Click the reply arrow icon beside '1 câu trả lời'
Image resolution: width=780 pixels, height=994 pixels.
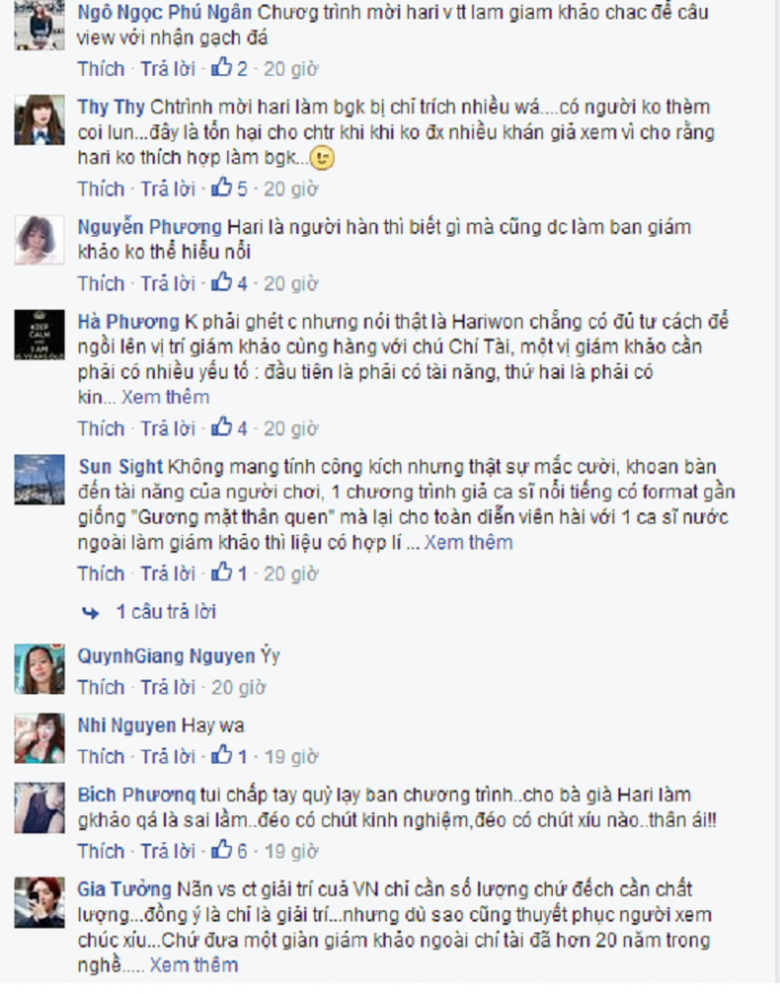(91, 612)
